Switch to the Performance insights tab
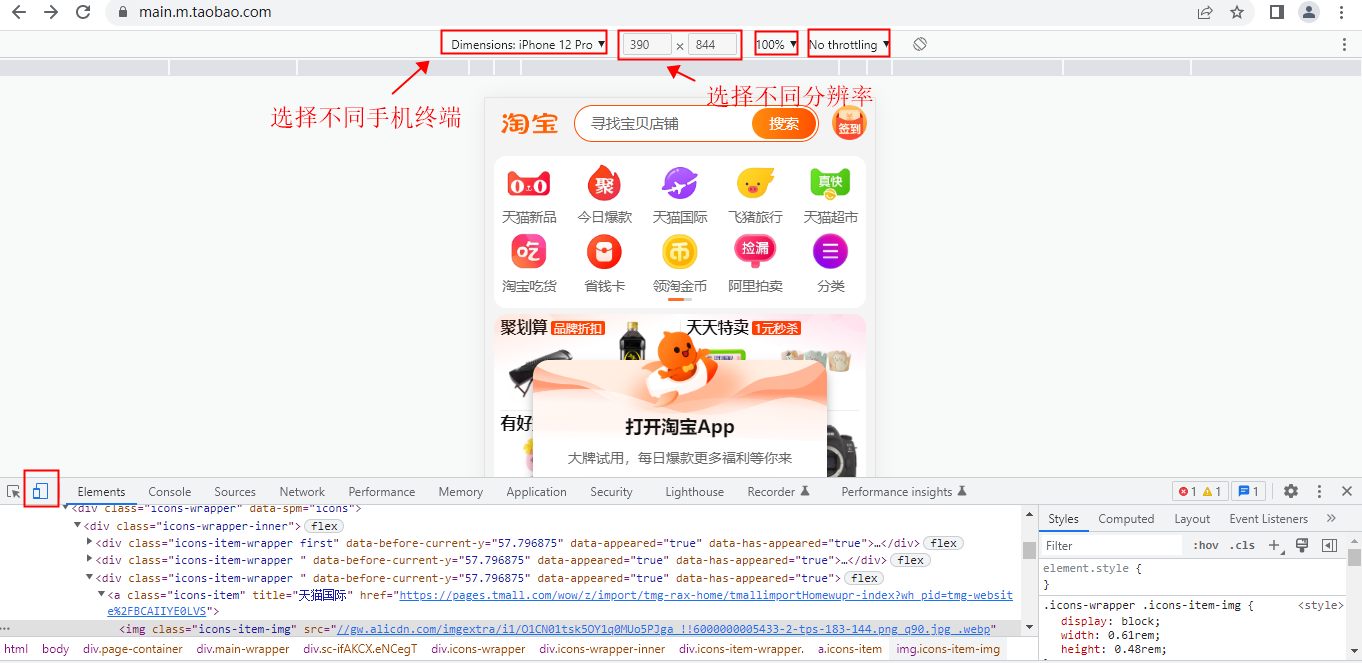 click(x=904, y=491)
